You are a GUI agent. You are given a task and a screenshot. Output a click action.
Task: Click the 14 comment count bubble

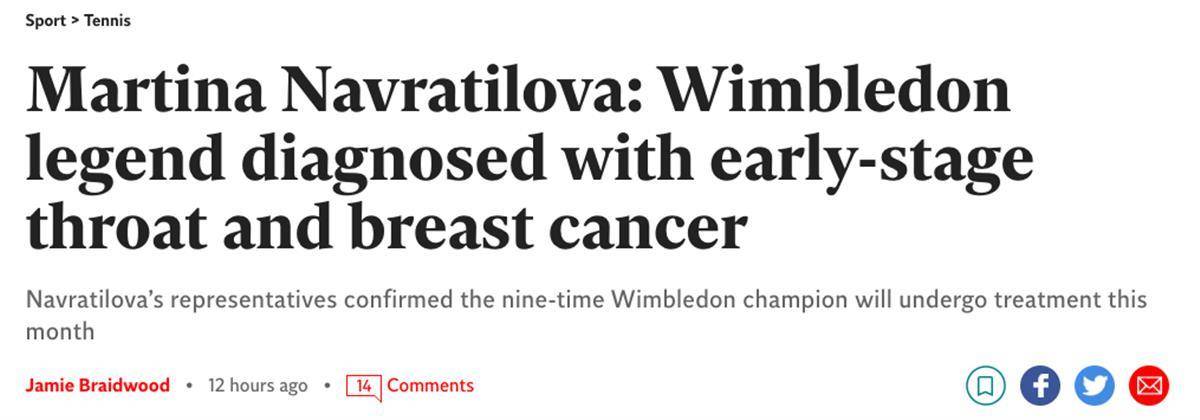364,386
